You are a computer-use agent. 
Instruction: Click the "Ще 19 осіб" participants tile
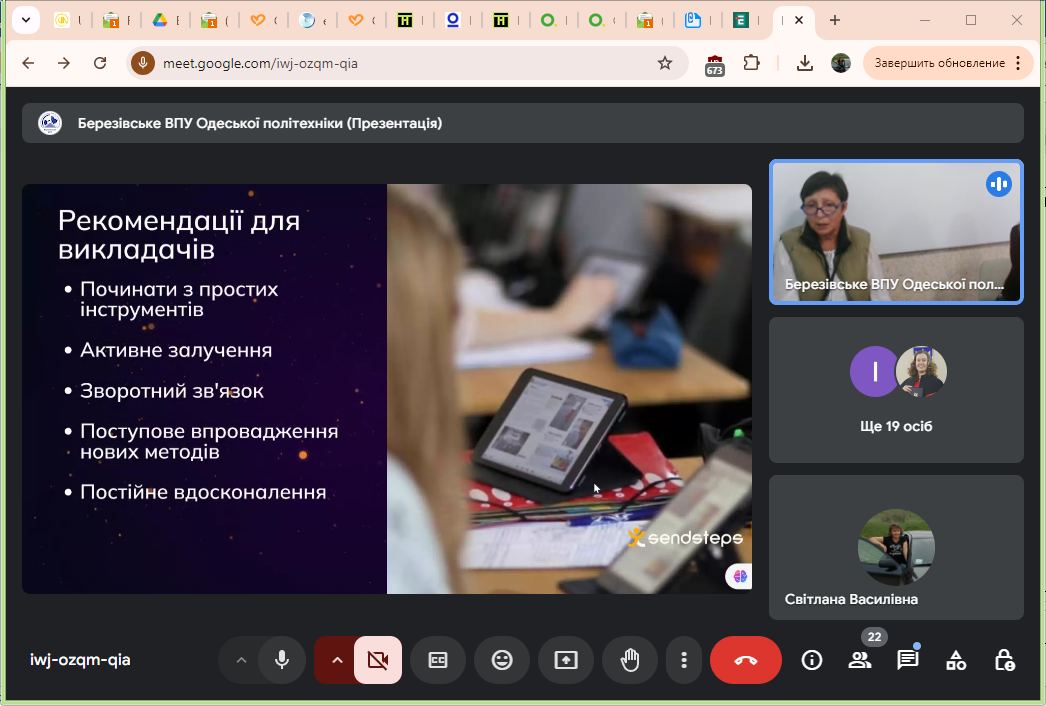895,390
